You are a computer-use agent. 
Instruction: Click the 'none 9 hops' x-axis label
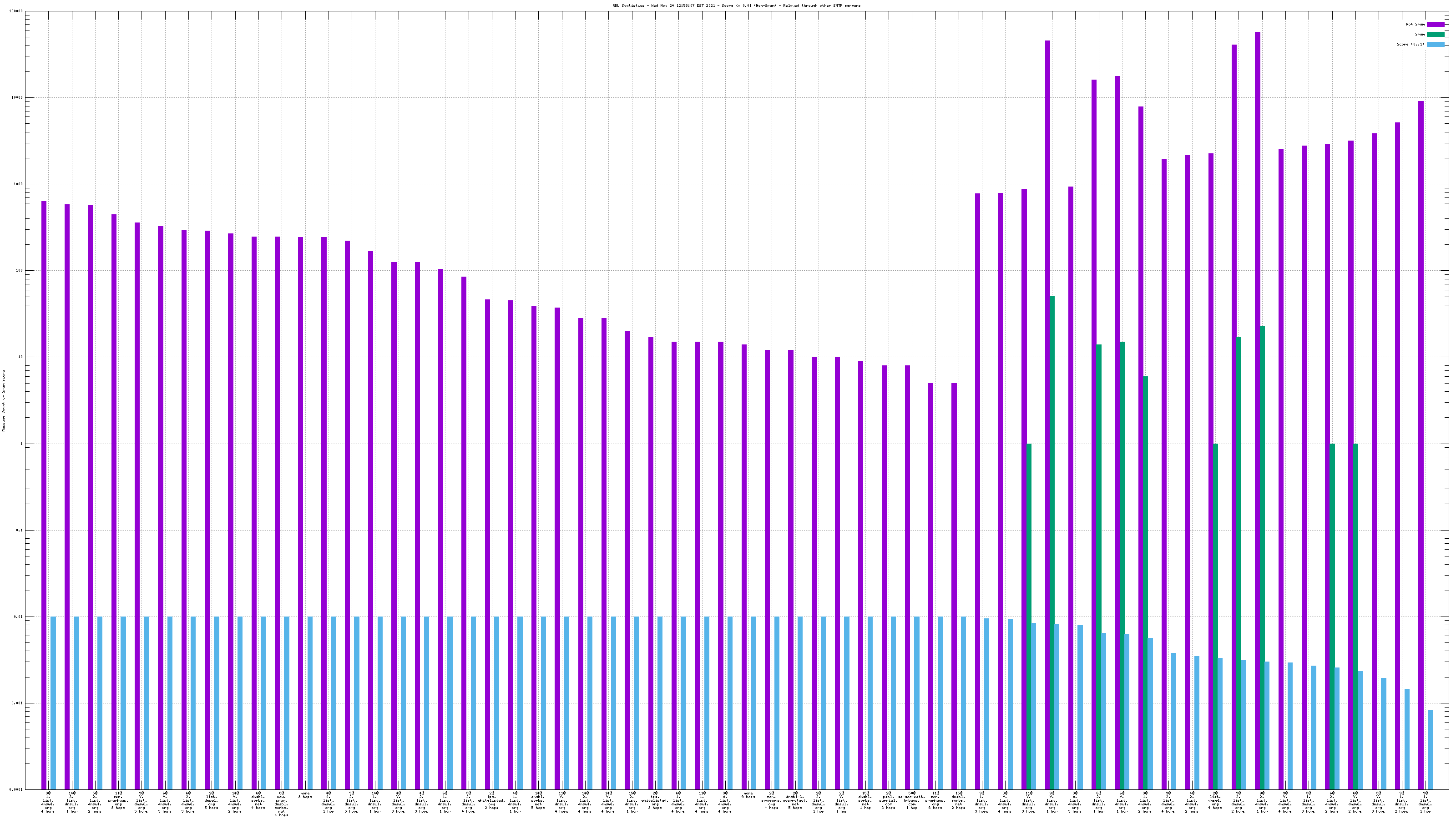click(x=748, y=795)
